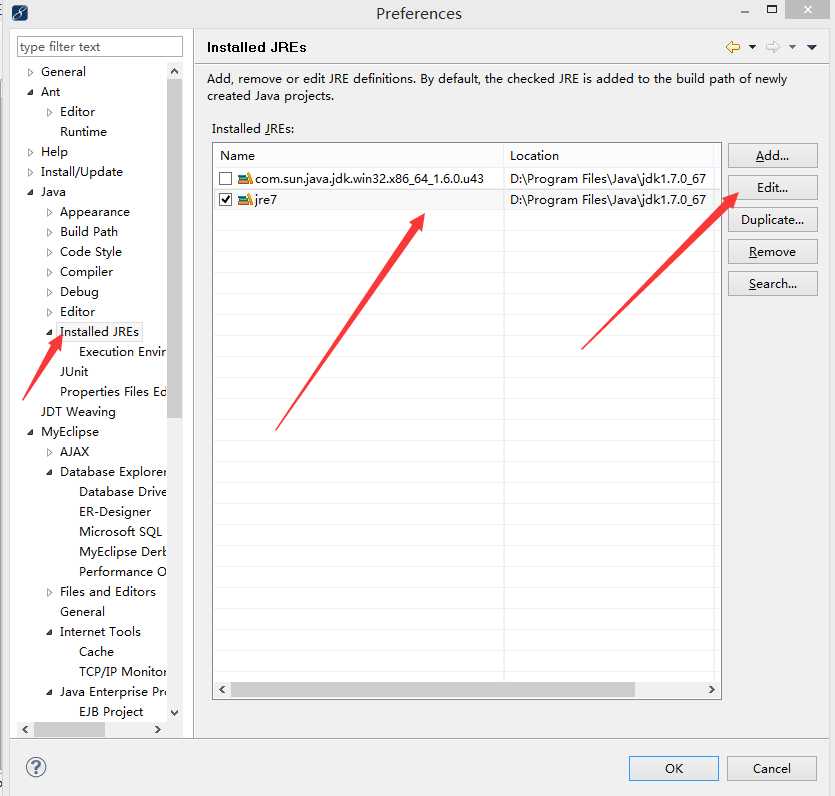
Task: Select the JDT Weaving item
Action: 78,412
